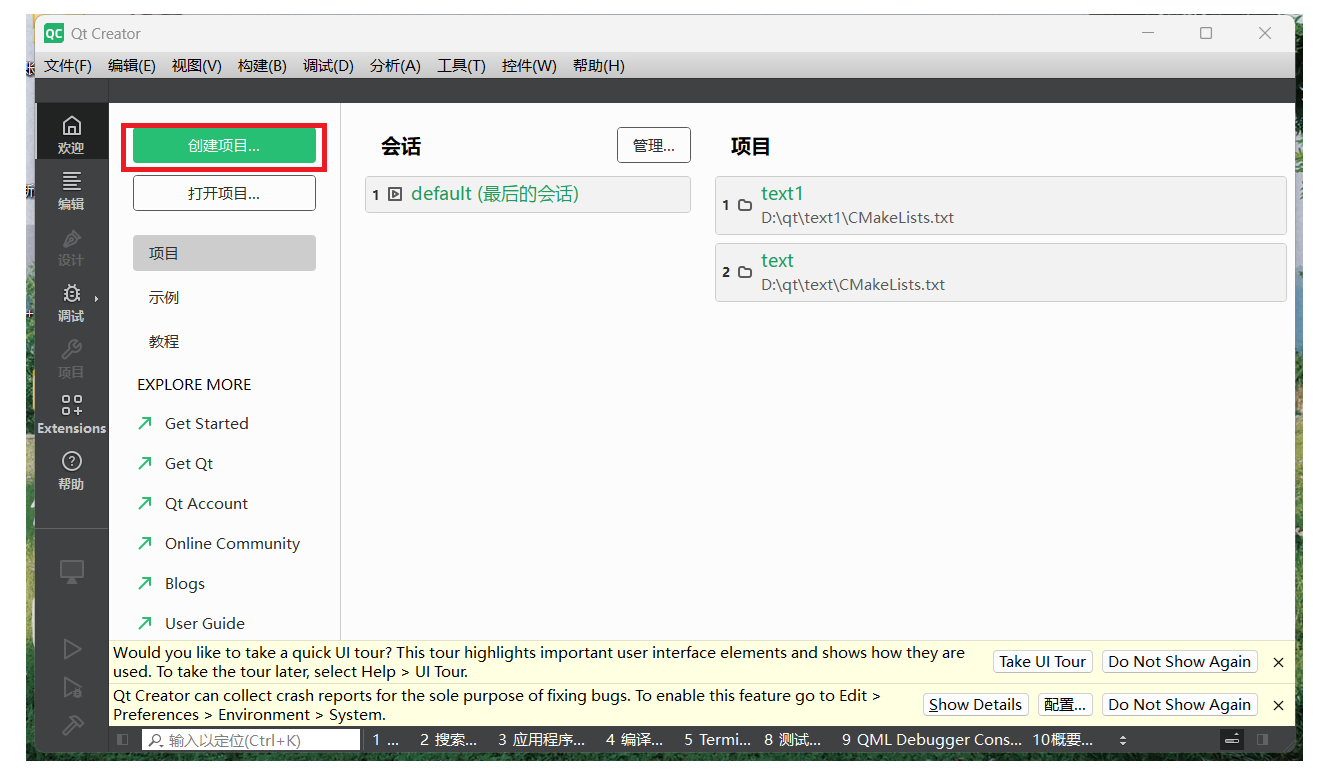
Task: Open the 2 搜索... output pane
Action: pos(448,740)
